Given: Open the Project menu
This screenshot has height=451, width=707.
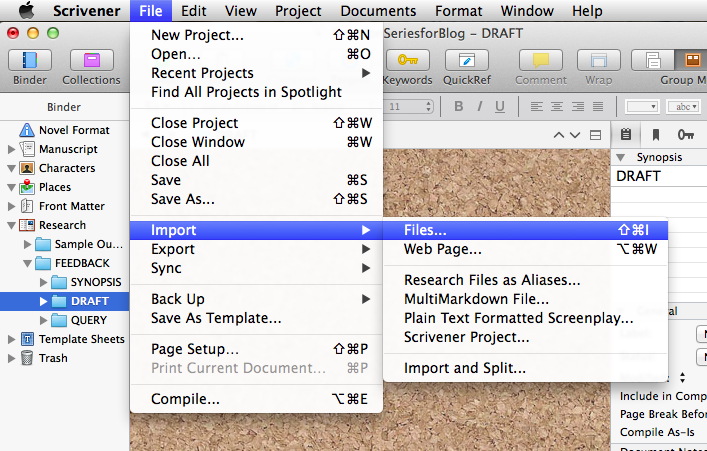Looking at the screenshot, I should pos(298,10).
